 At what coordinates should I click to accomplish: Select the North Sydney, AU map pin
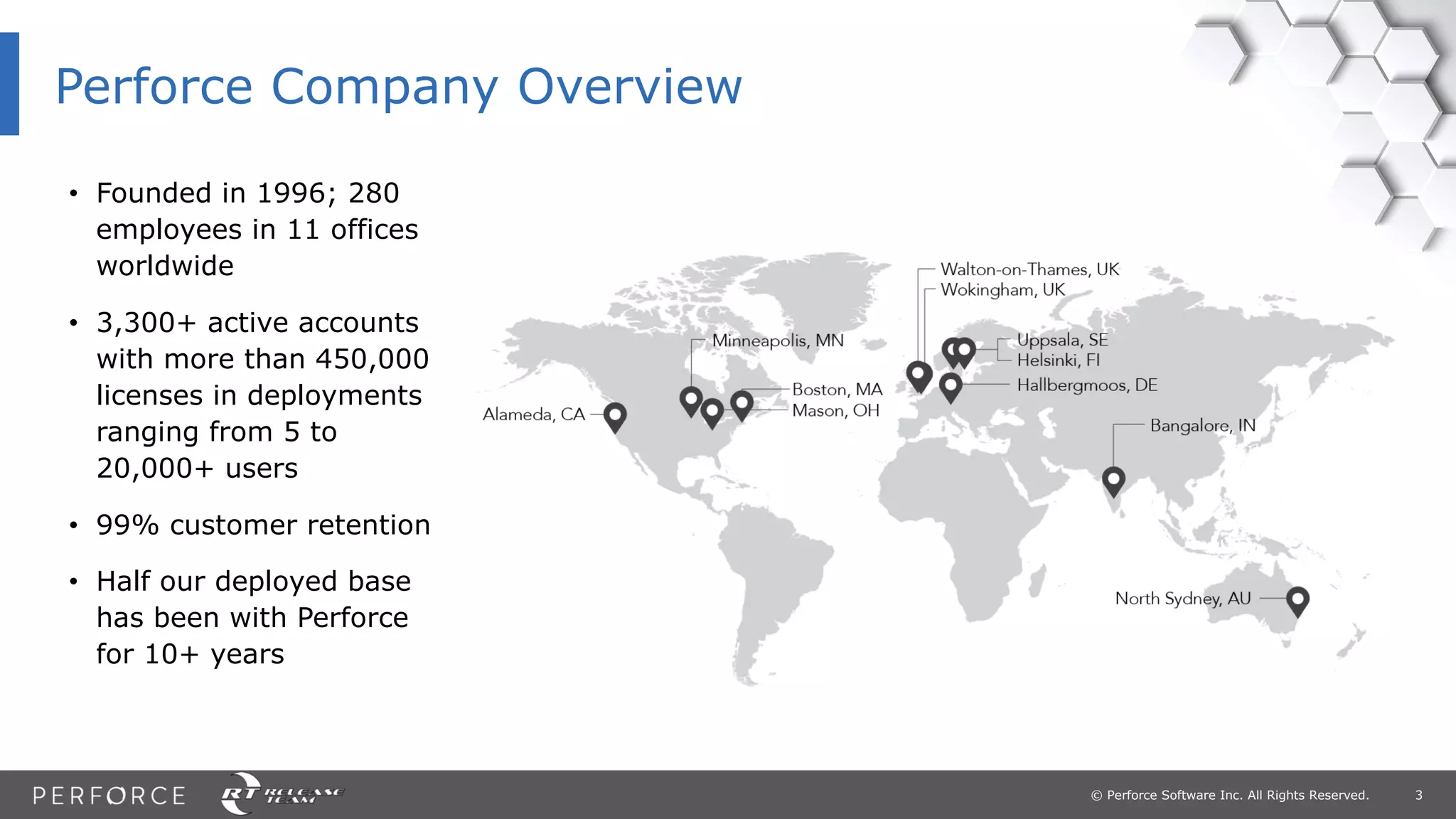click(x=1297, y=600)
